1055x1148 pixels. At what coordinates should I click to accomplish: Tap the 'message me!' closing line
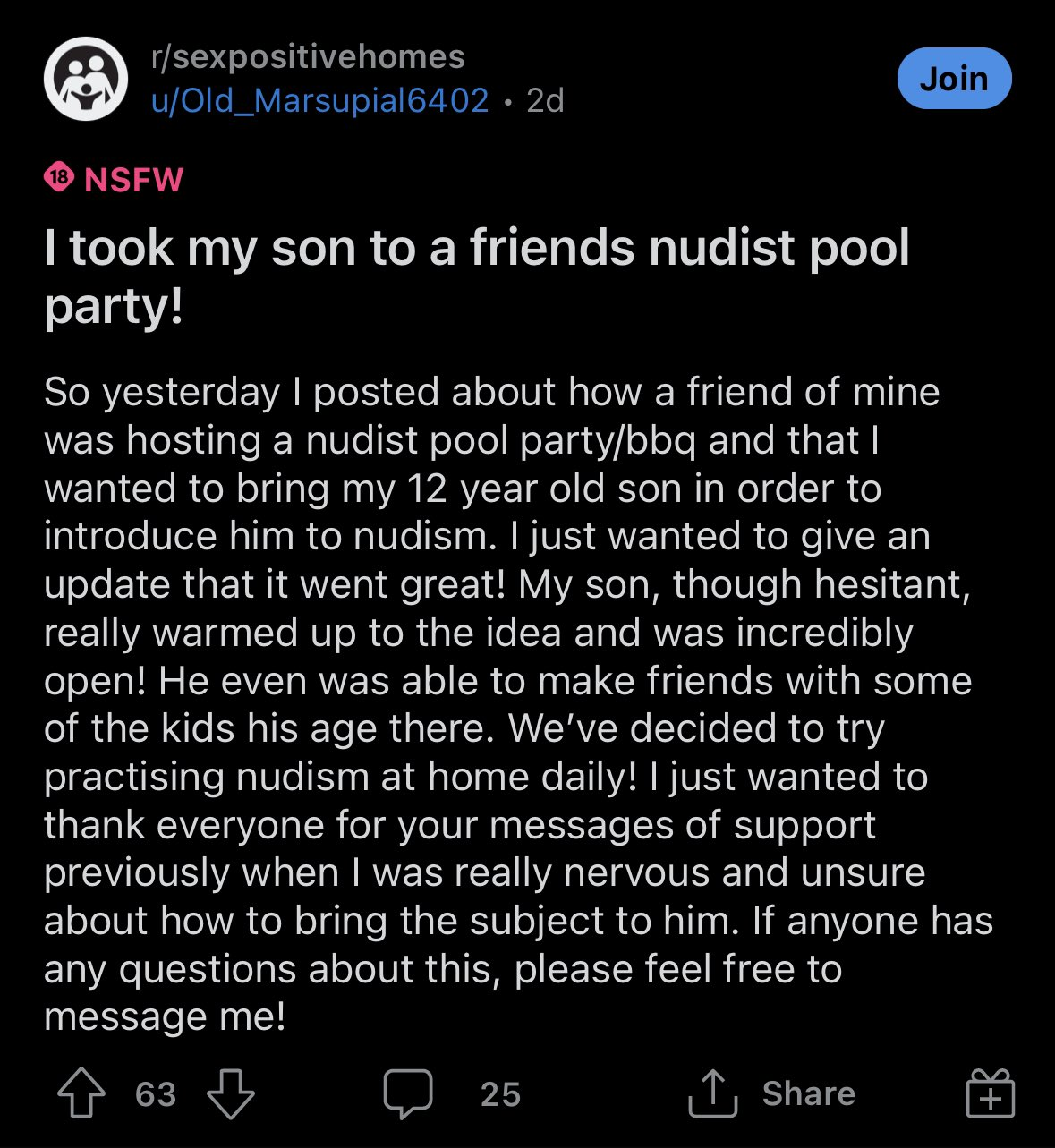point(165,1016)
